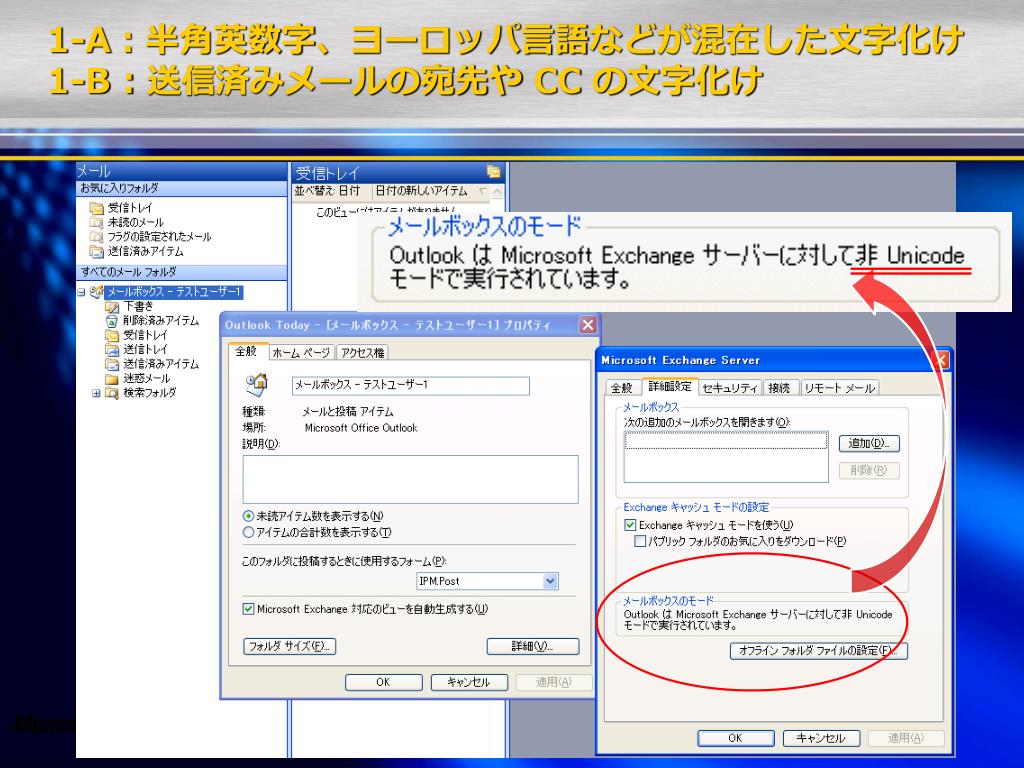Click into the 説明(D) description text box
The height and width of the screenshot is (768, 1024).
coord(411,479)
